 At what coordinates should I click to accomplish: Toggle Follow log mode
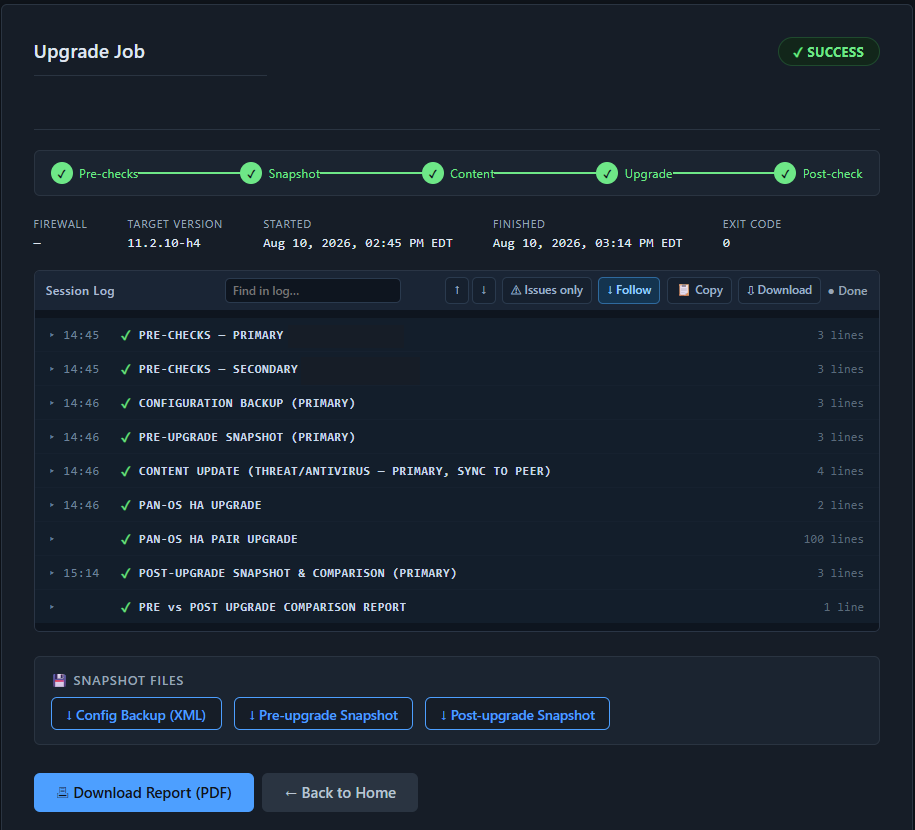click(629, 290)
